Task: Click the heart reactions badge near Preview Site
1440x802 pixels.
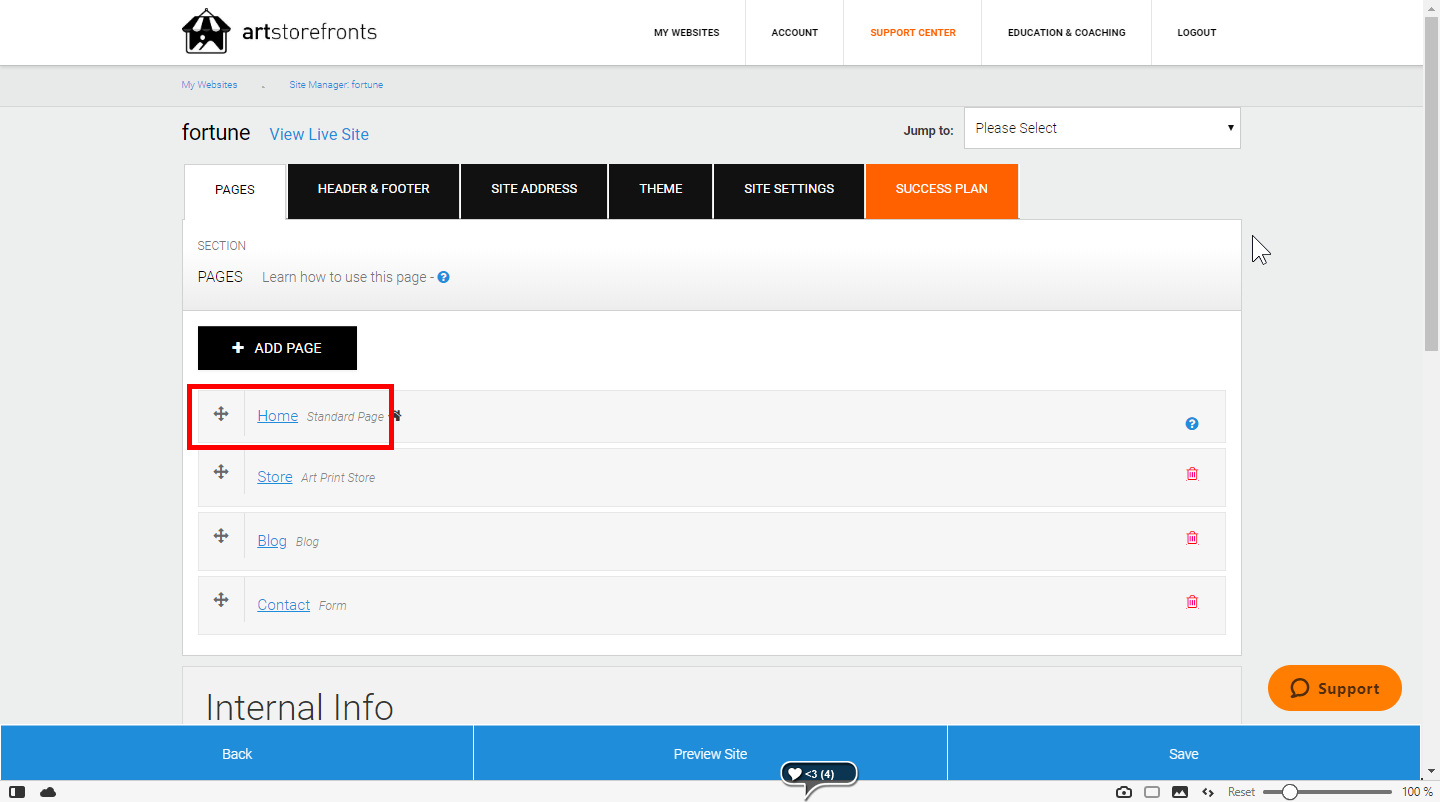Action: 818,772
